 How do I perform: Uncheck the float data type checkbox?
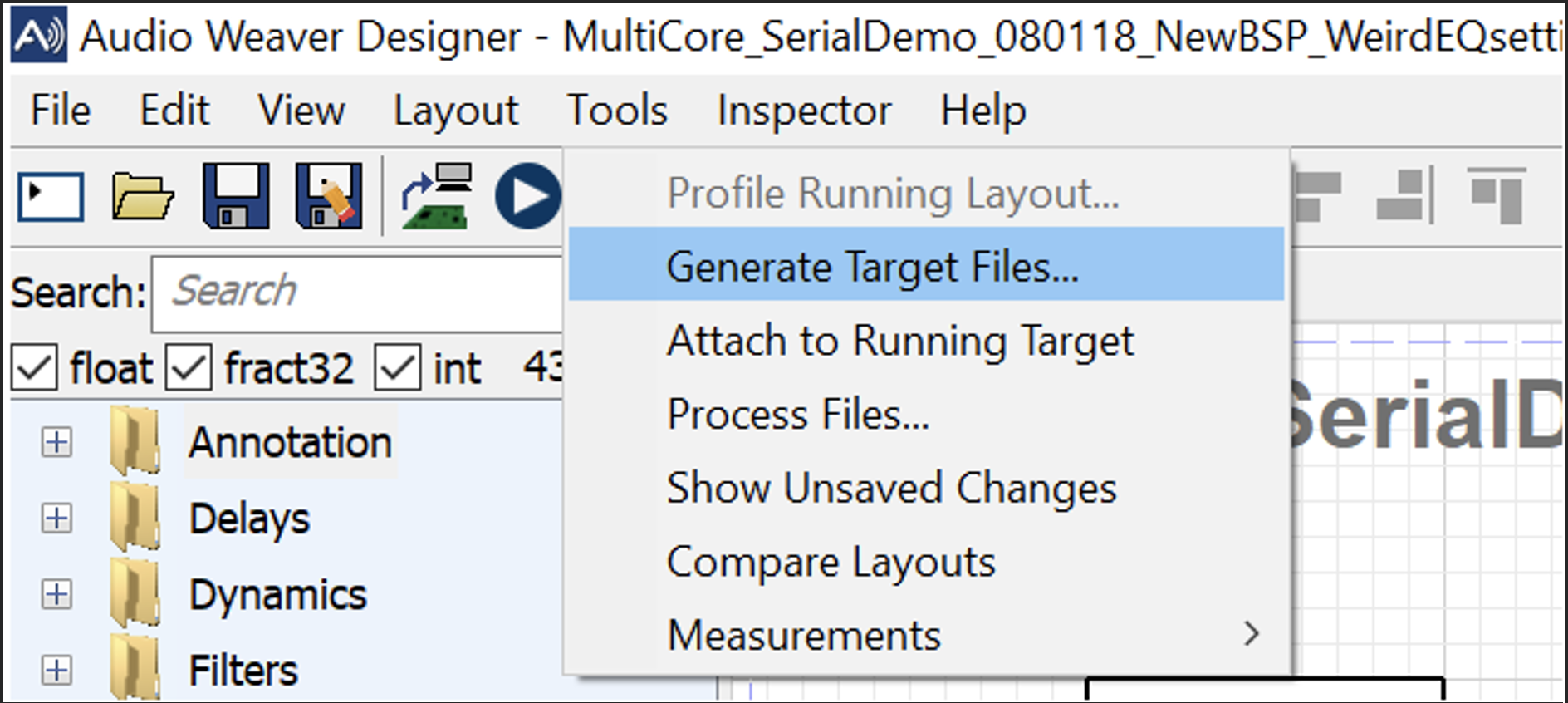(34, 367)
